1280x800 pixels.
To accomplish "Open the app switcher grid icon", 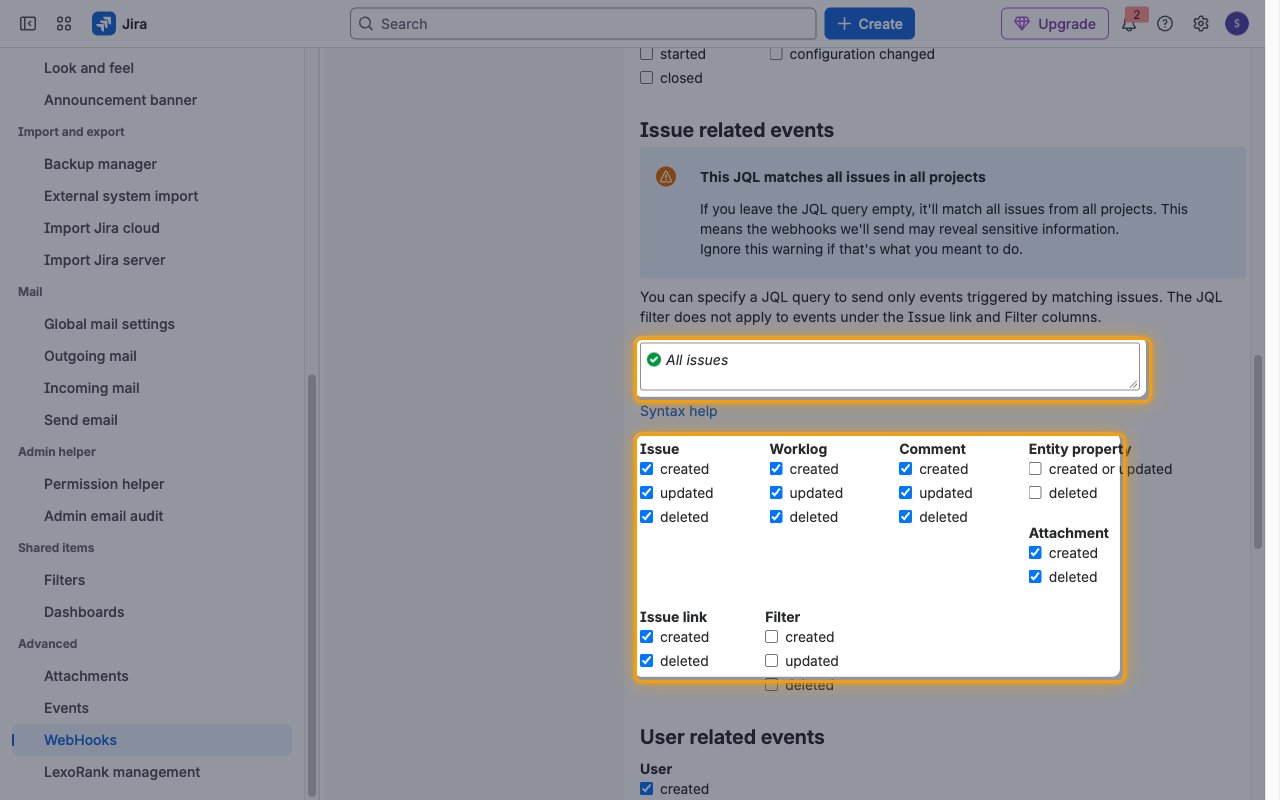I will pos(64,23).
